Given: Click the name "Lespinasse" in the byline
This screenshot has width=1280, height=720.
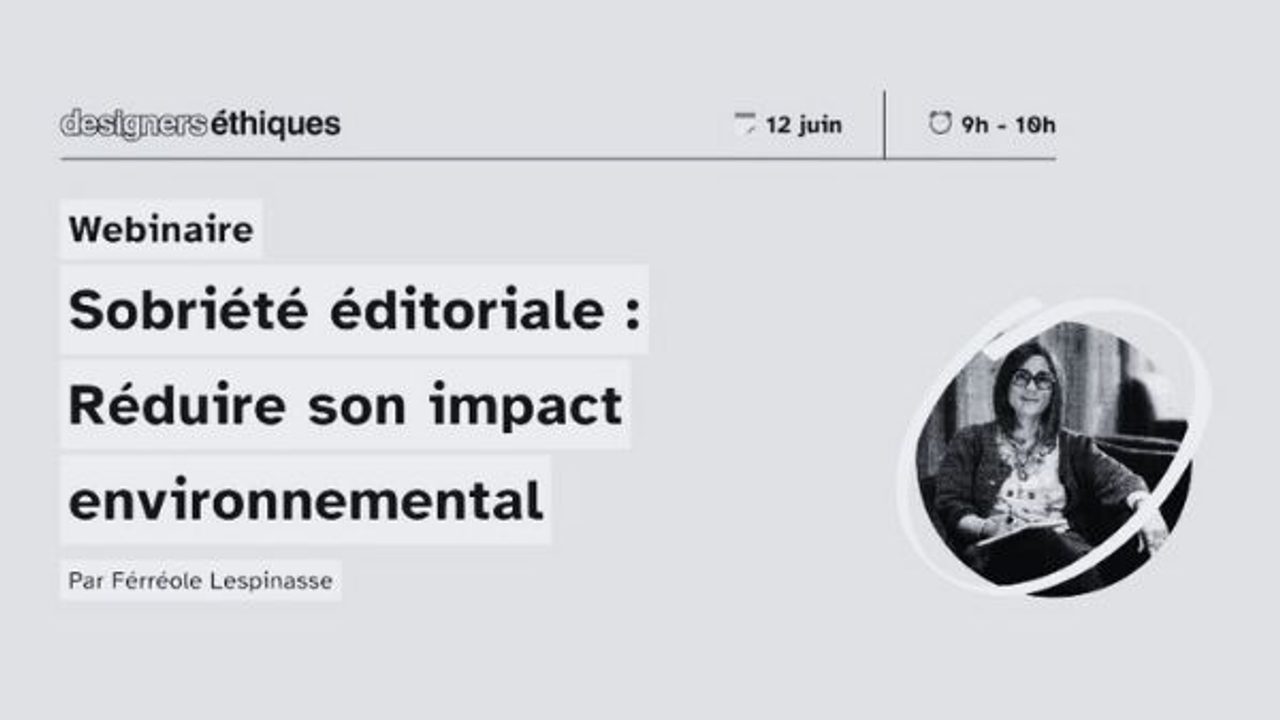Looking at the screenshot, I should (283, 580).
